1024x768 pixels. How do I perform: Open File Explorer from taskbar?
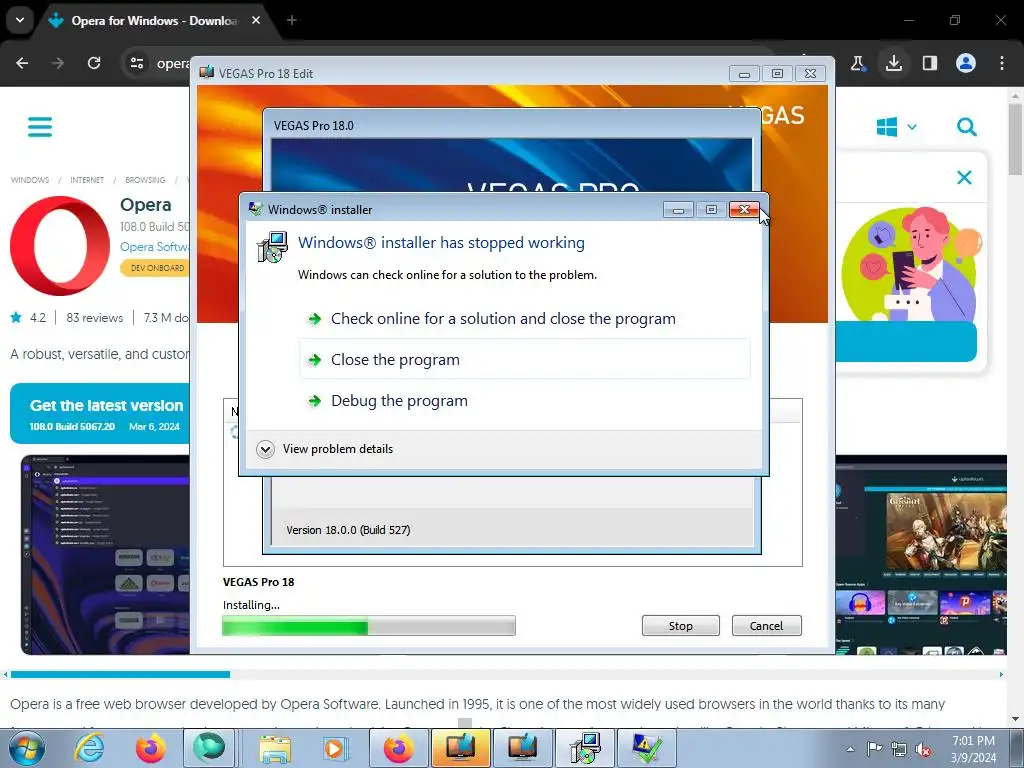pyautogui.click(x=275, y=748)
